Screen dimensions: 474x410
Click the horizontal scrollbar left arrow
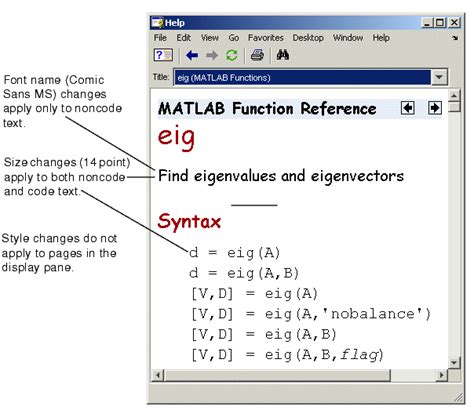[158, 375]
